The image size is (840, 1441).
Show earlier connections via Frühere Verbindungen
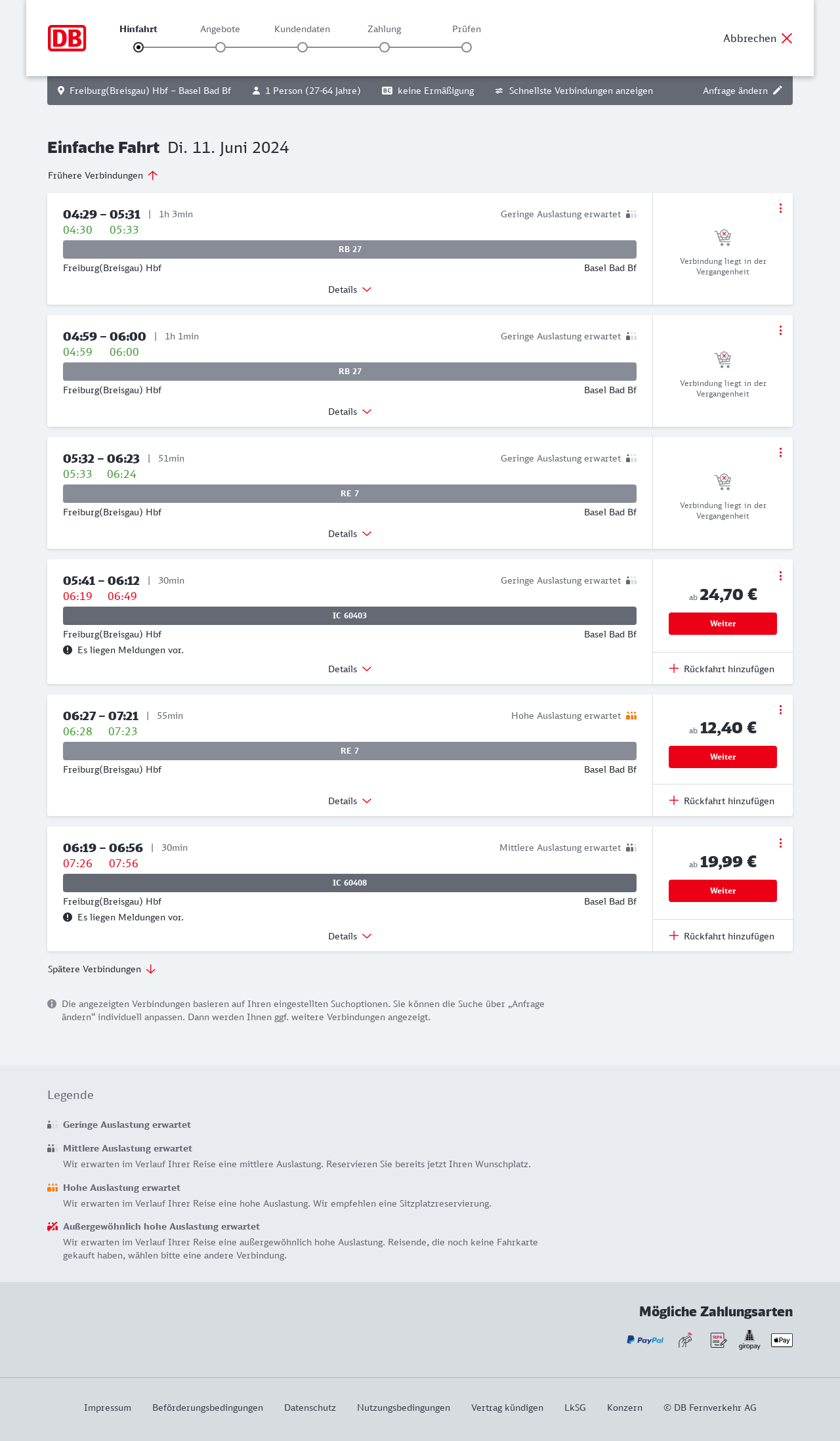(102, 175)
